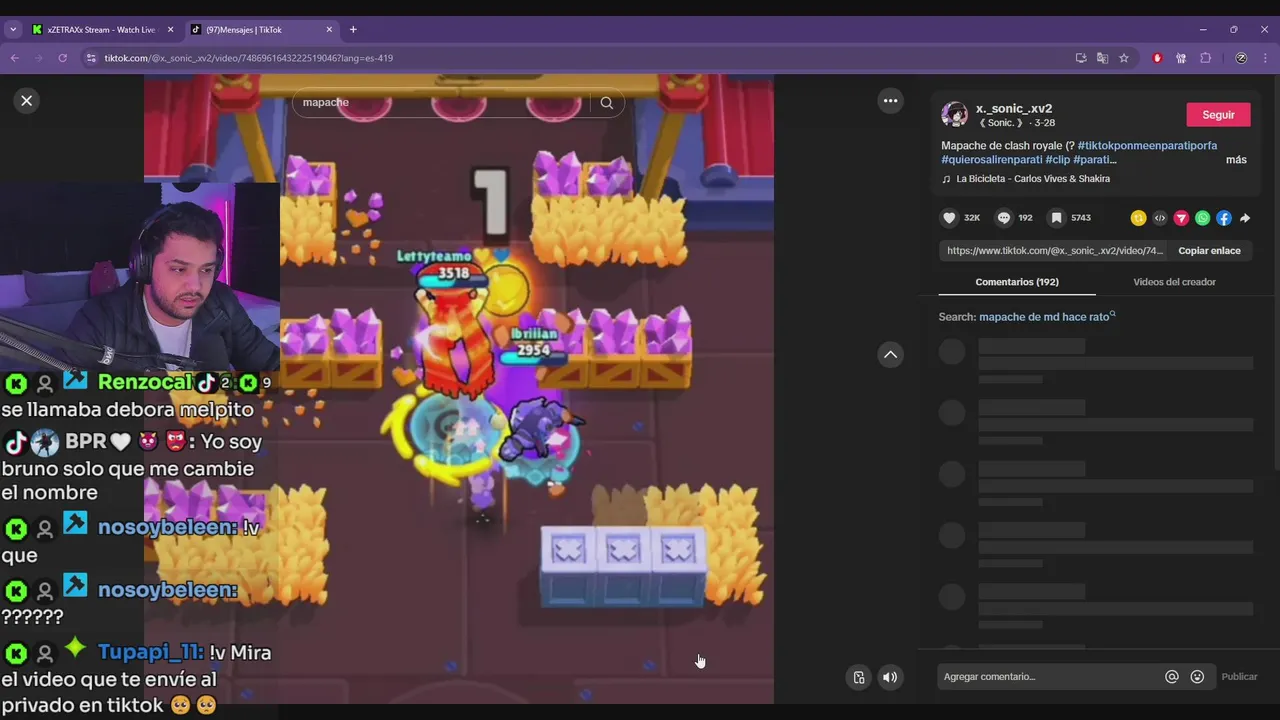Close the TikTok video viewer
1280x720 pixels.
click(27, 100)
